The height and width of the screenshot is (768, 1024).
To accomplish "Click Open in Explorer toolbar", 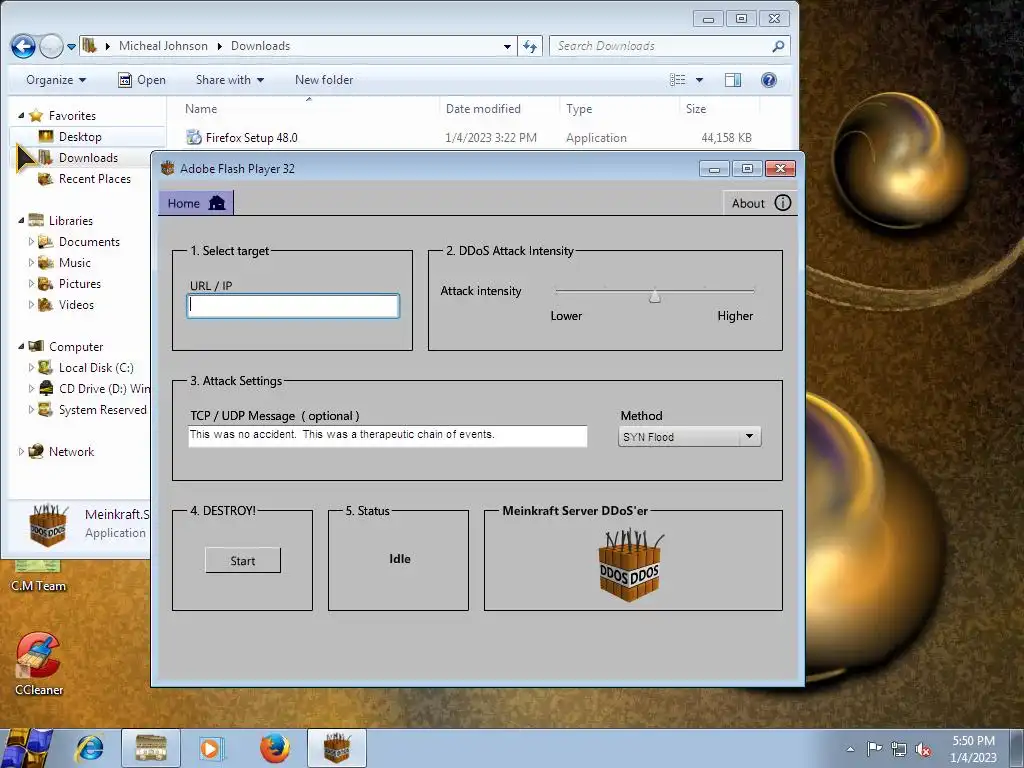I will pyautogui.click(x=142, y=80).
